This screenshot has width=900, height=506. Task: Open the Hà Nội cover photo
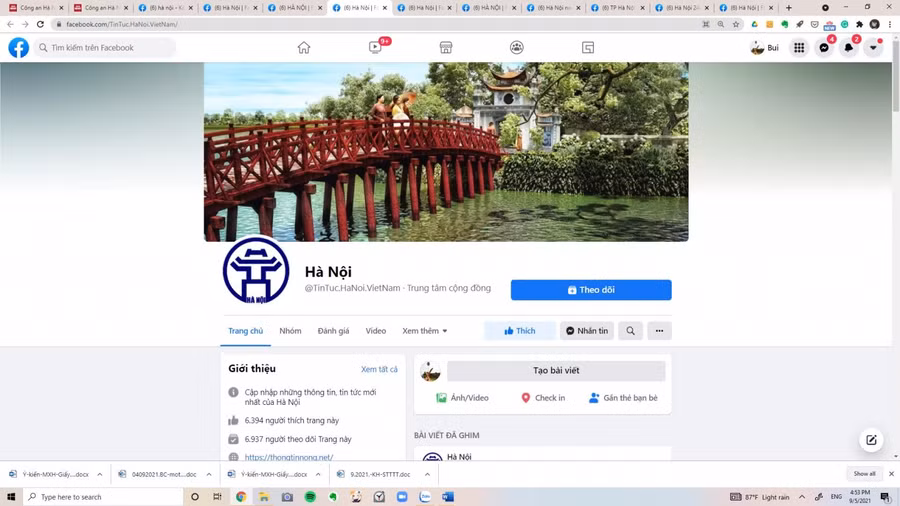[x=446, y=151]
